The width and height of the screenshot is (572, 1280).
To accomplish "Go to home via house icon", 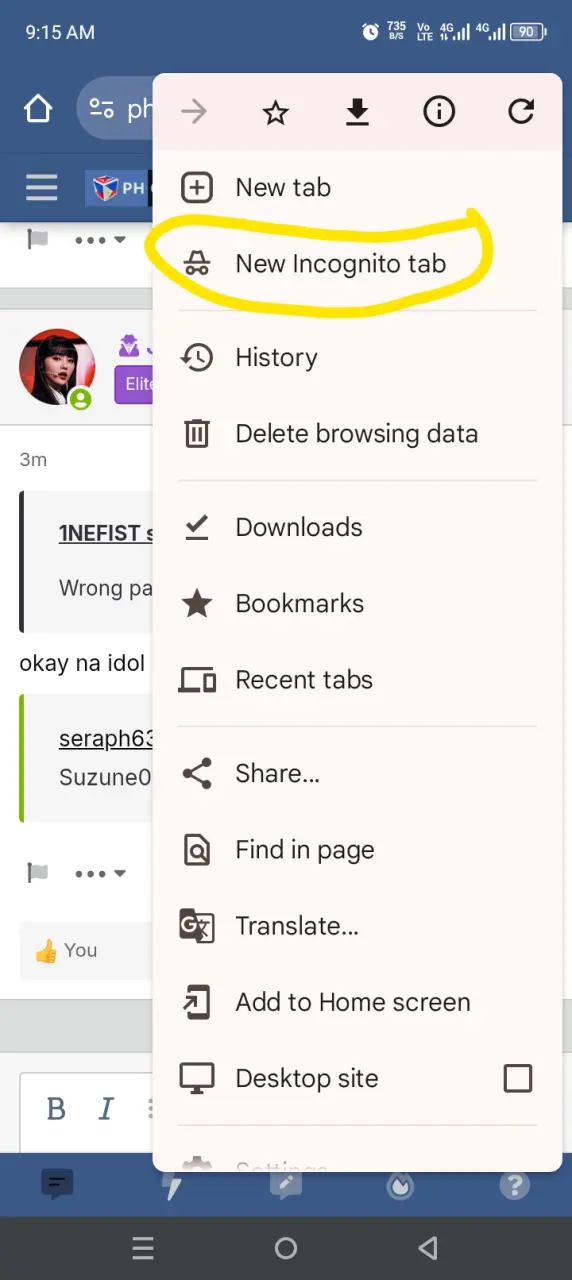I will point(38,109).
